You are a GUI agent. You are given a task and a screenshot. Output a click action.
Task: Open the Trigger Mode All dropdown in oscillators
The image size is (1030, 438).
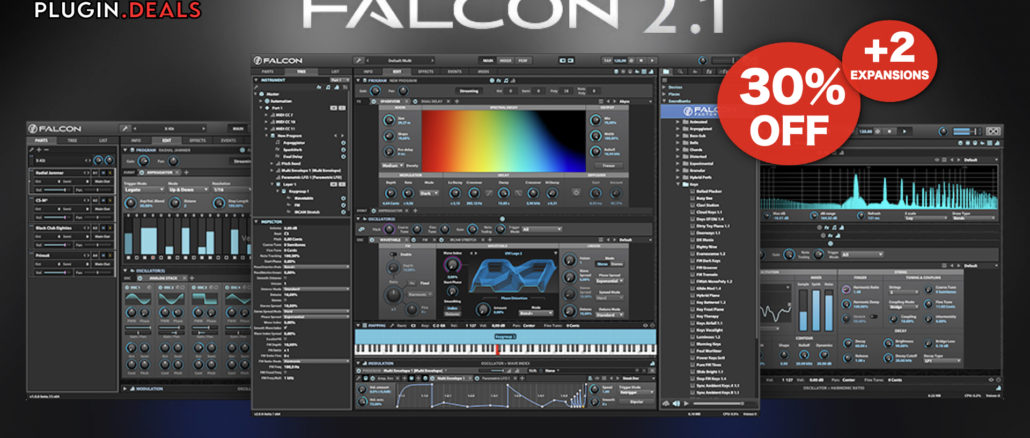click(x=541, y=229)
